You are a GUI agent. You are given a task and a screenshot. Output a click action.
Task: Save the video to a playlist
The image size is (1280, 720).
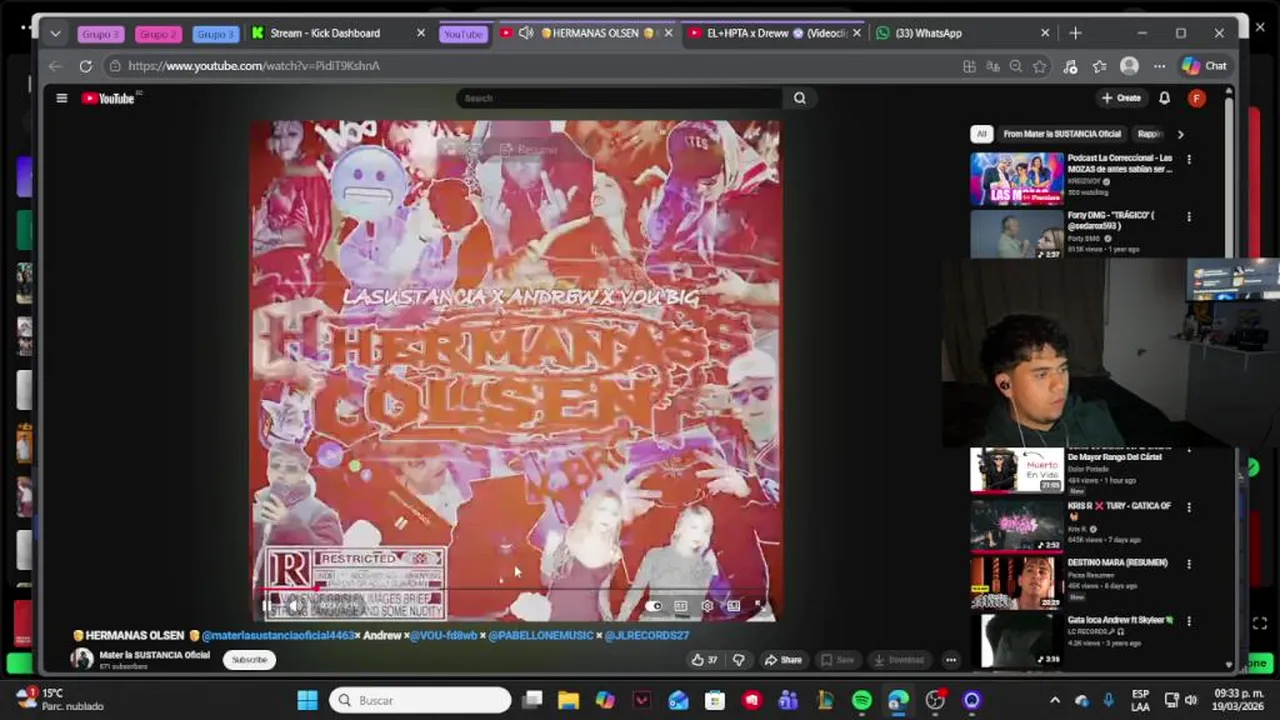click(x=837, y=660)
